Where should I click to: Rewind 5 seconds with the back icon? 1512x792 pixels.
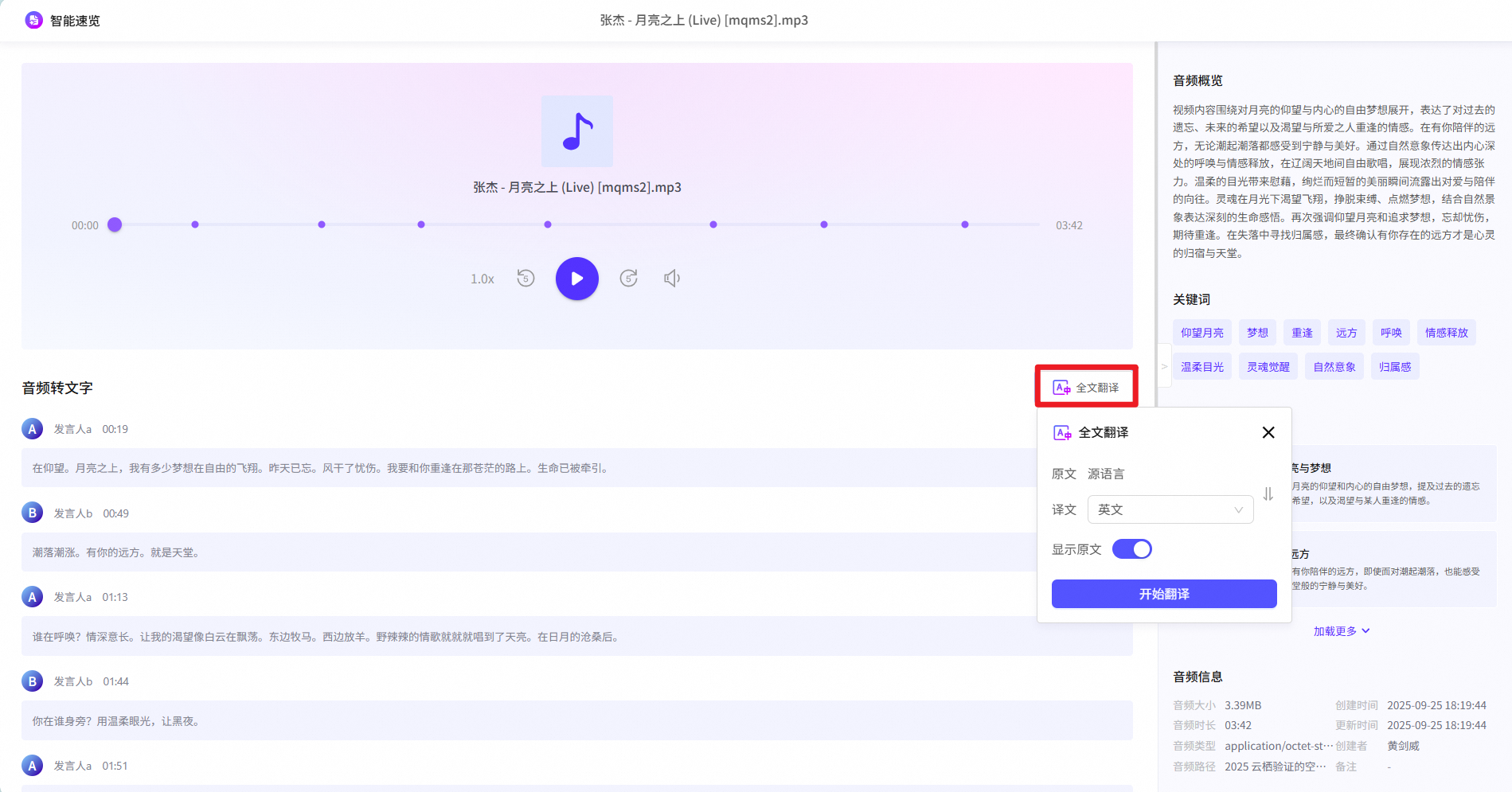point(525,279)
